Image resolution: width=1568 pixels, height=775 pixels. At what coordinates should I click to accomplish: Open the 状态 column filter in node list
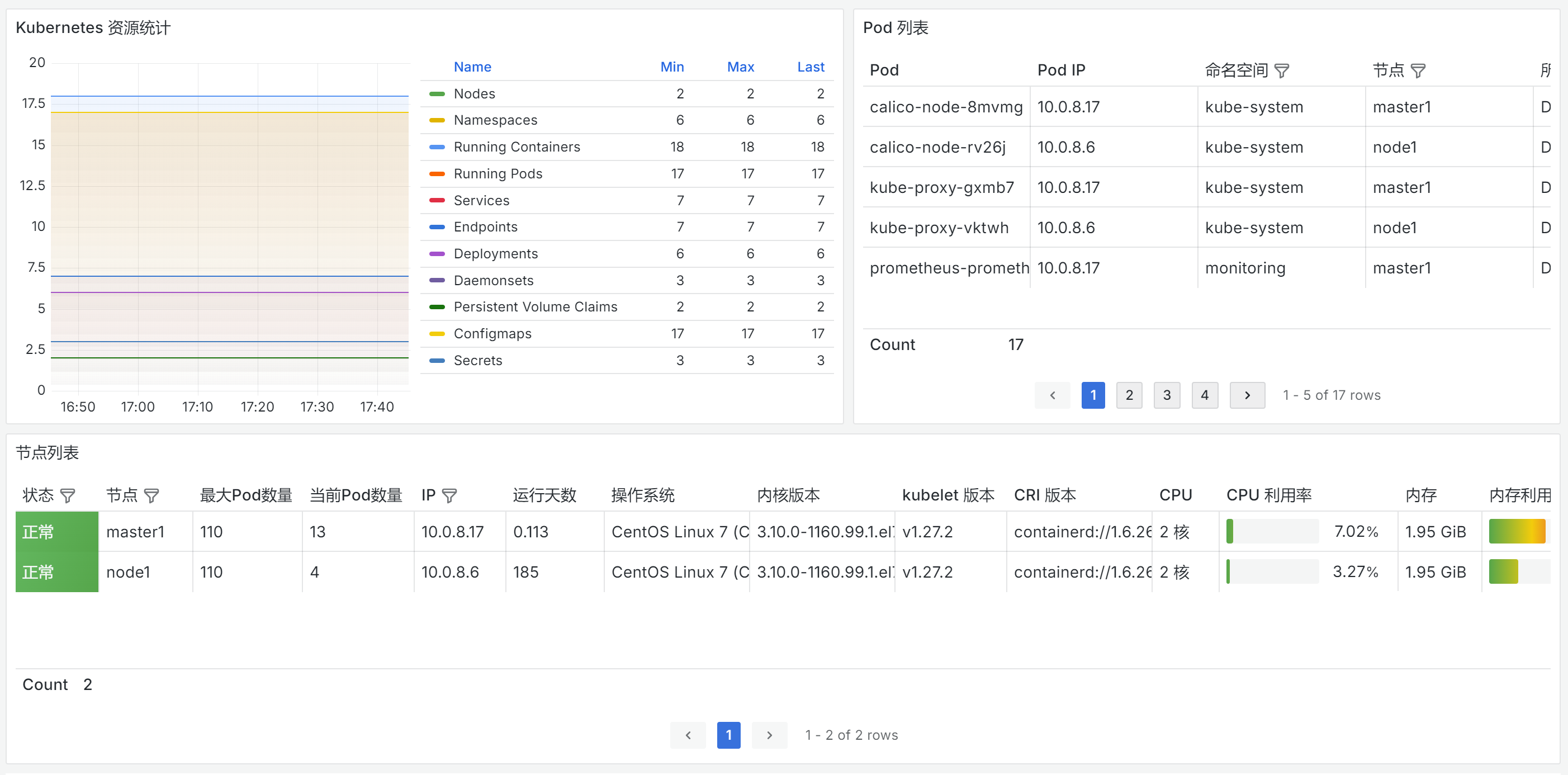click(68, 495)
